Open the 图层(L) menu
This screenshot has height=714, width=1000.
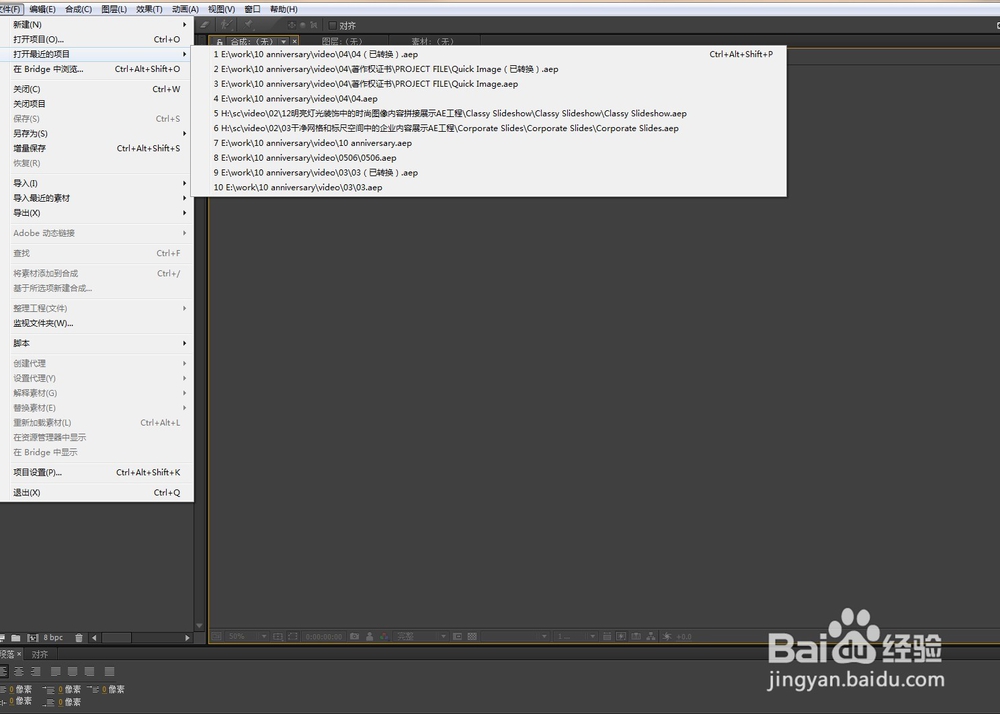coord(114,9)
